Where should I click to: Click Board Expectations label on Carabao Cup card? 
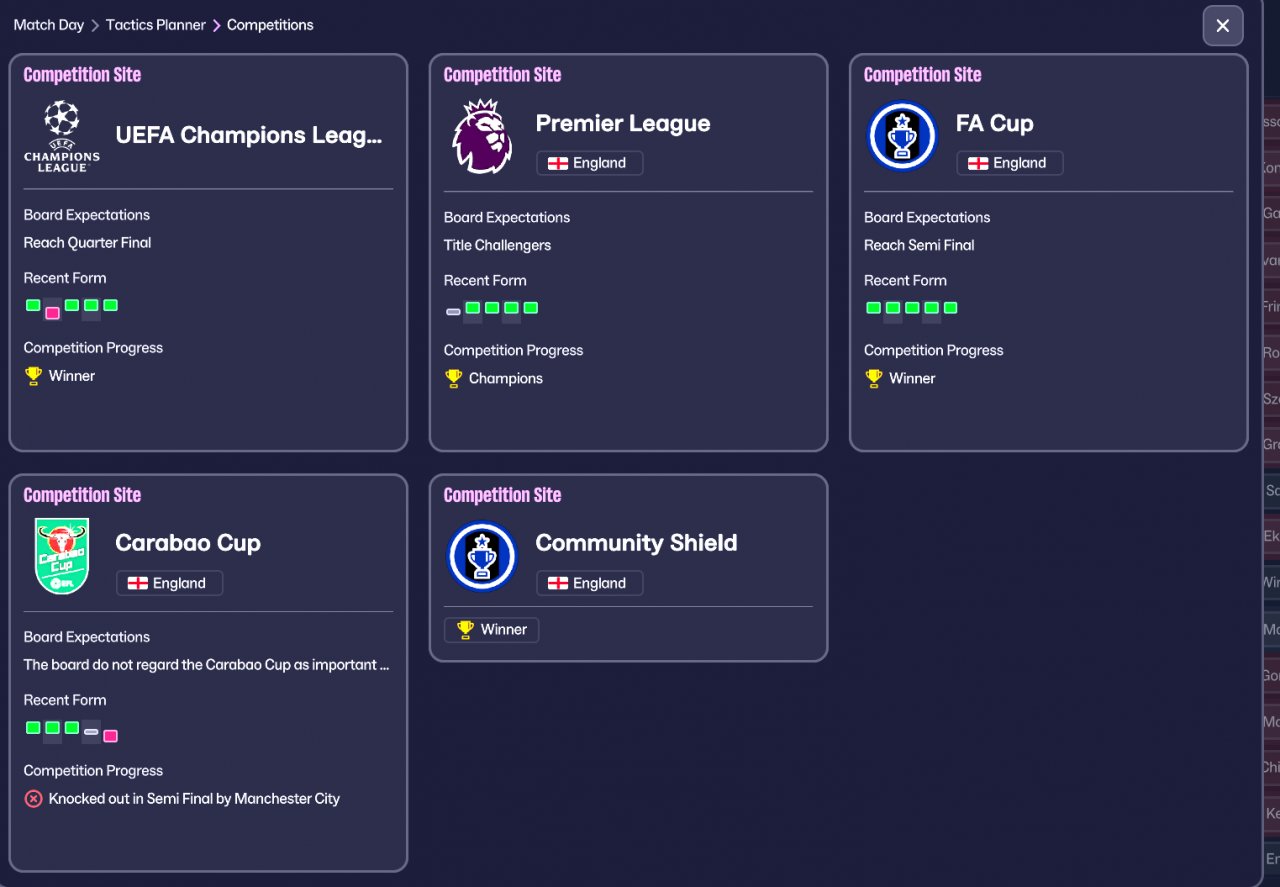[x=87, y=637]
